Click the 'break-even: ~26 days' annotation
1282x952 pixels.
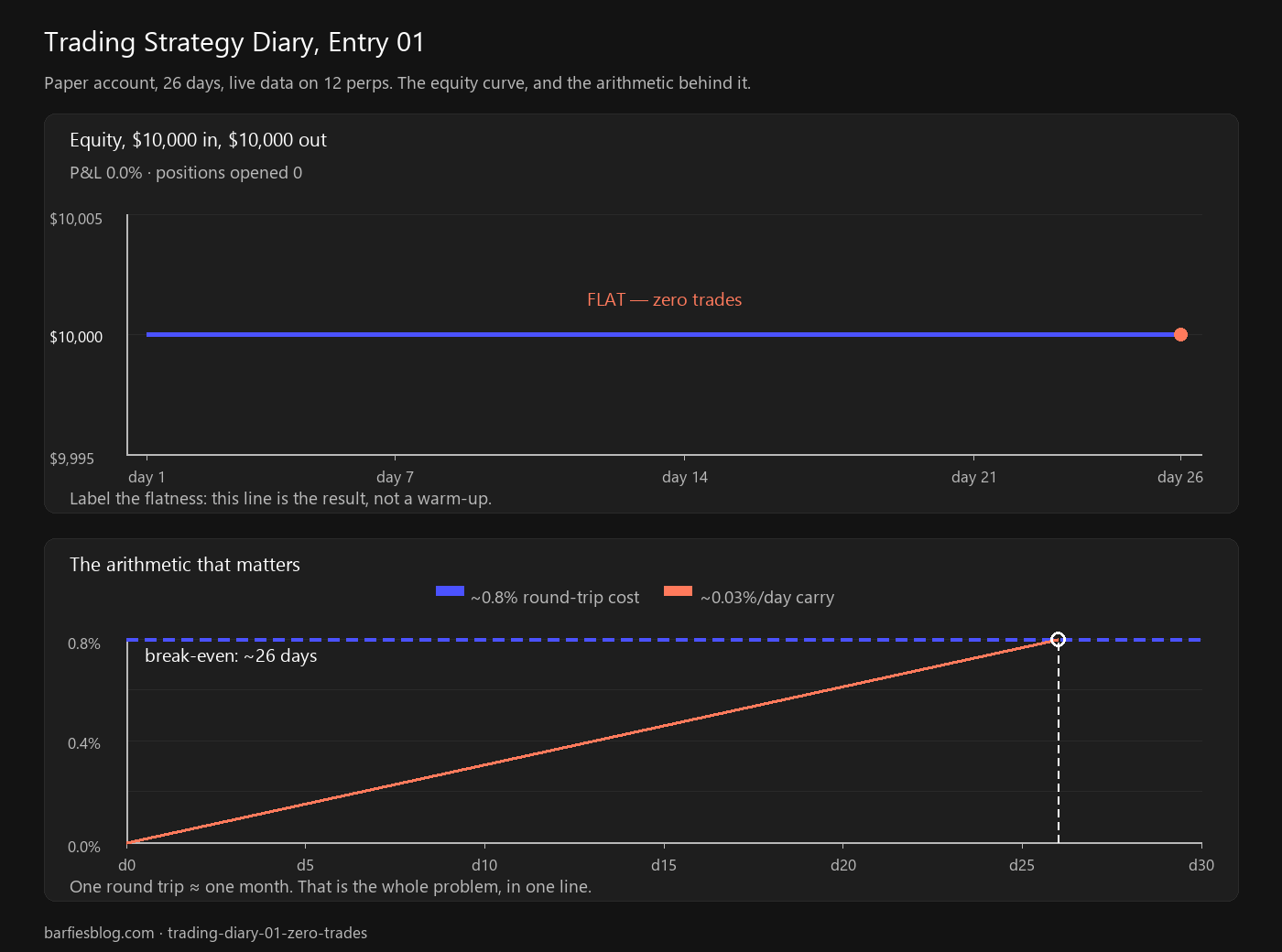[231, 656]
